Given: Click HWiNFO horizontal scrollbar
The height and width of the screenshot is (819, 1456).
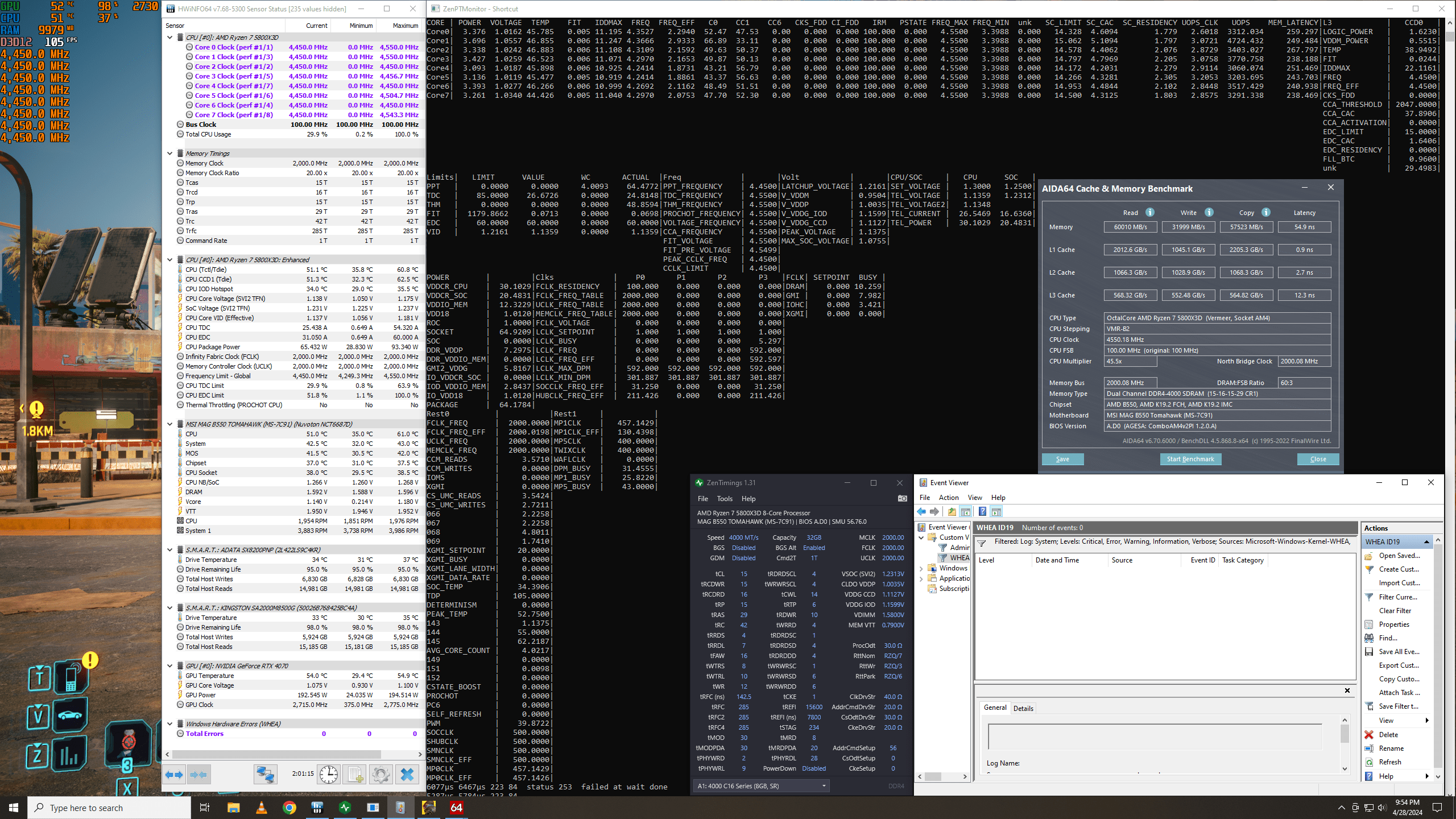Looking at the screenshot, I should coord(277,754).
